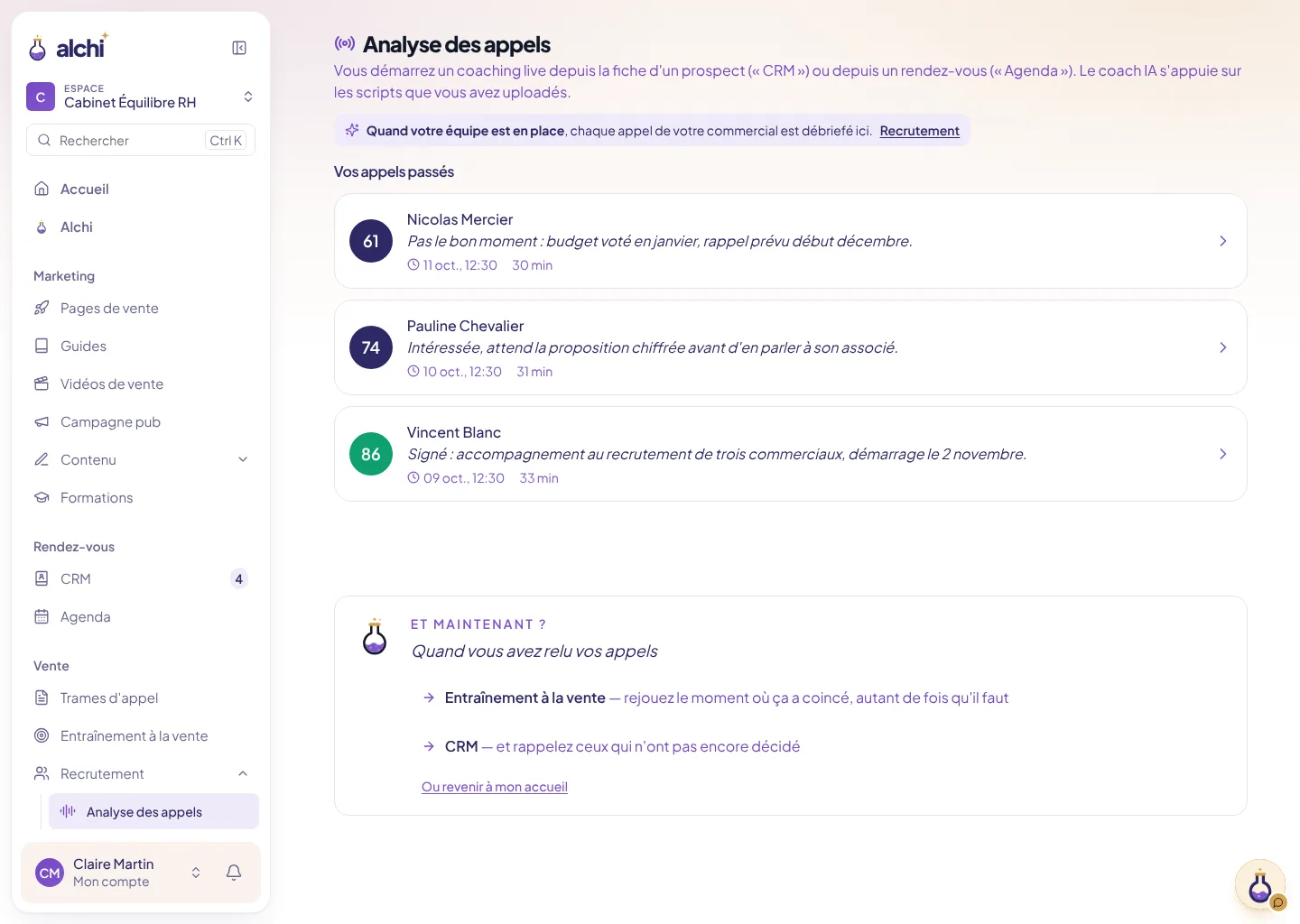This screenshot has height=924, width=1300.
Task: Click the Vincent Blanc name text
Action: tap(454, 432)
